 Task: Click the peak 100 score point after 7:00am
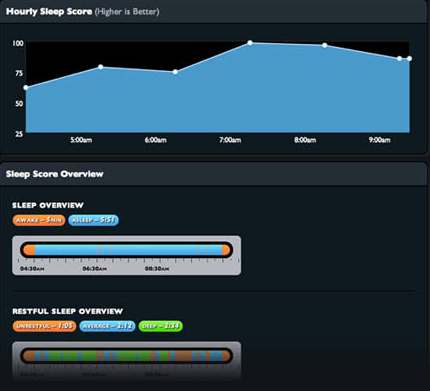(250, 43)
